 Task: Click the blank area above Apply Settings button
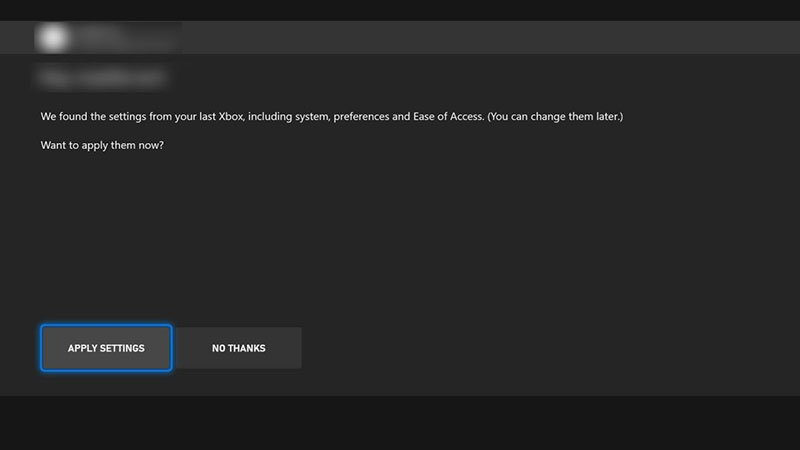105,250
